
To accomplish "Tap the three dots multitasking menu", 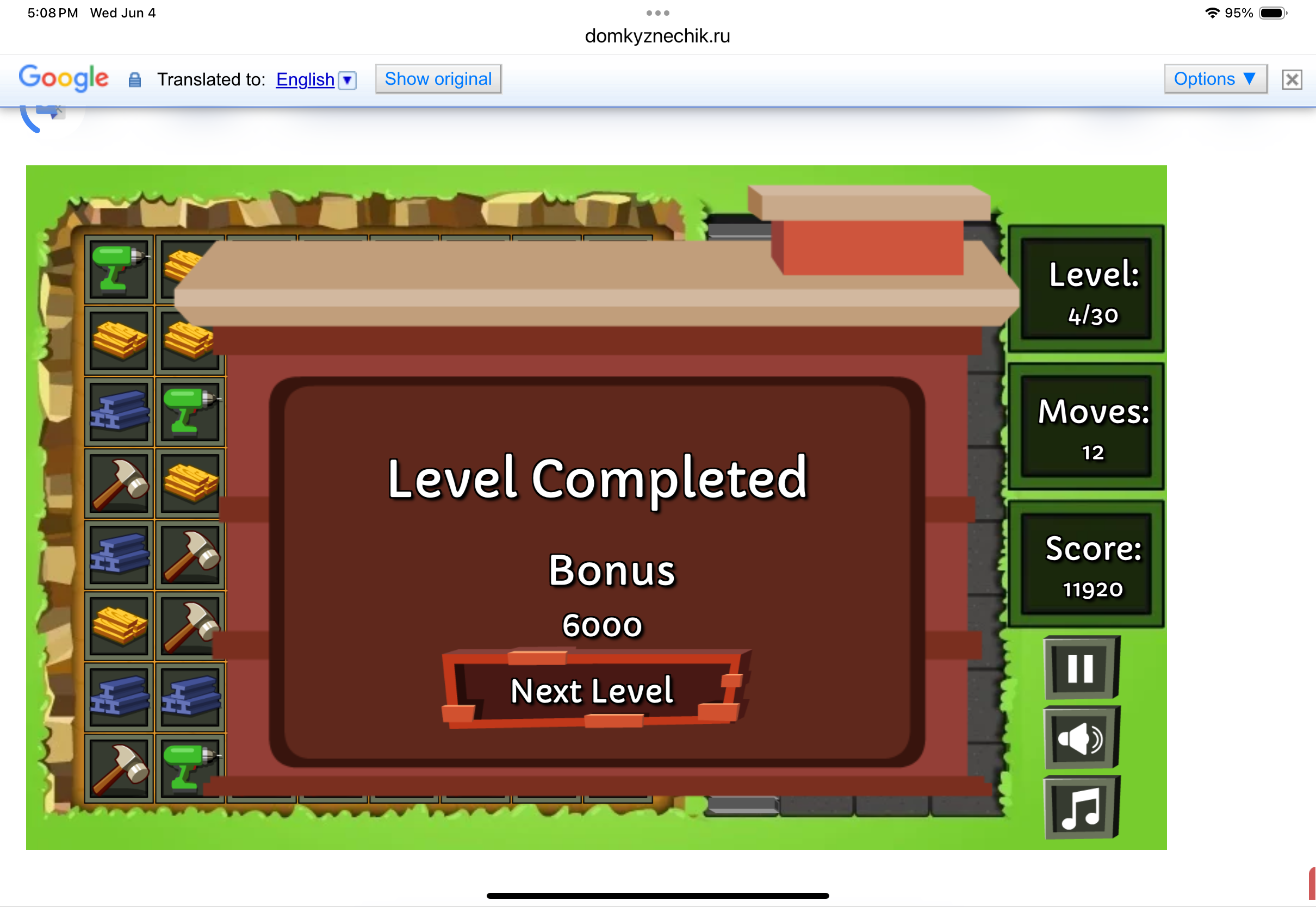I will coord(657,13).
